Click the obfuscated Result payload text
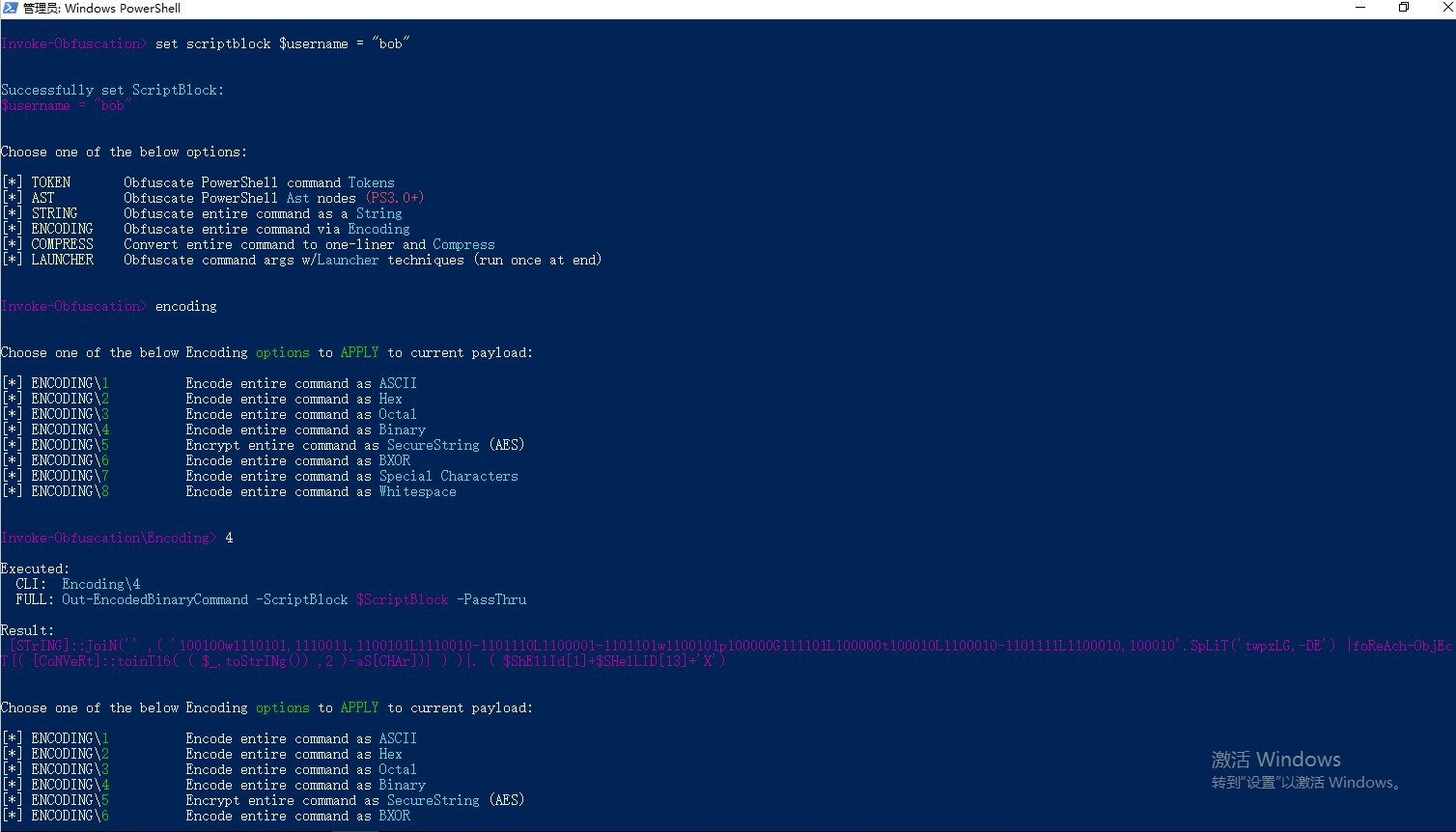1456x832 pixels. click(579, 646)
